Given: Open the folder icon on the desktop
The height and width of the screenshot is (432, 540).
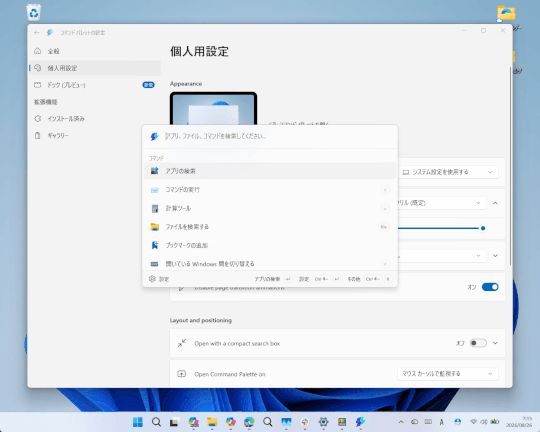Looking at the screenshot, I should click(x=506, y=14).
